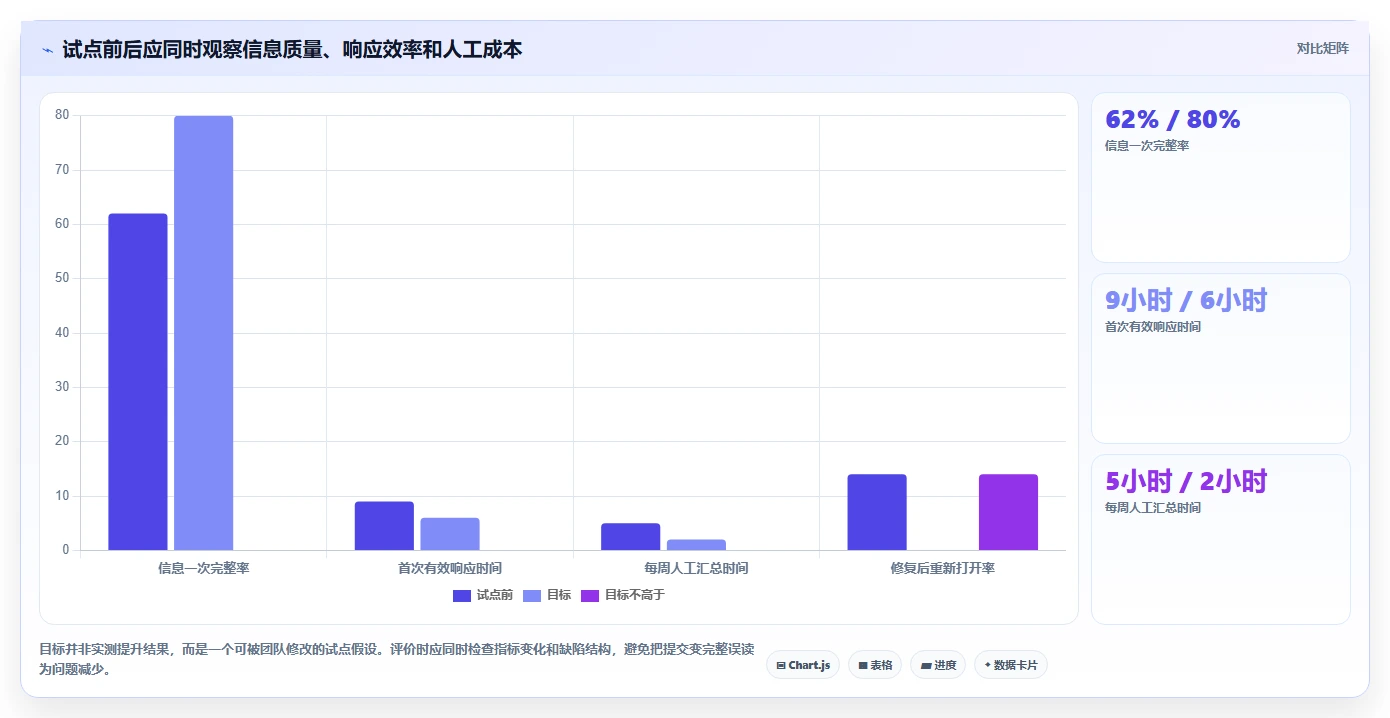Click the y-axis tick value 10
This screenshot has width=1390, height=718.
point(62,496)
